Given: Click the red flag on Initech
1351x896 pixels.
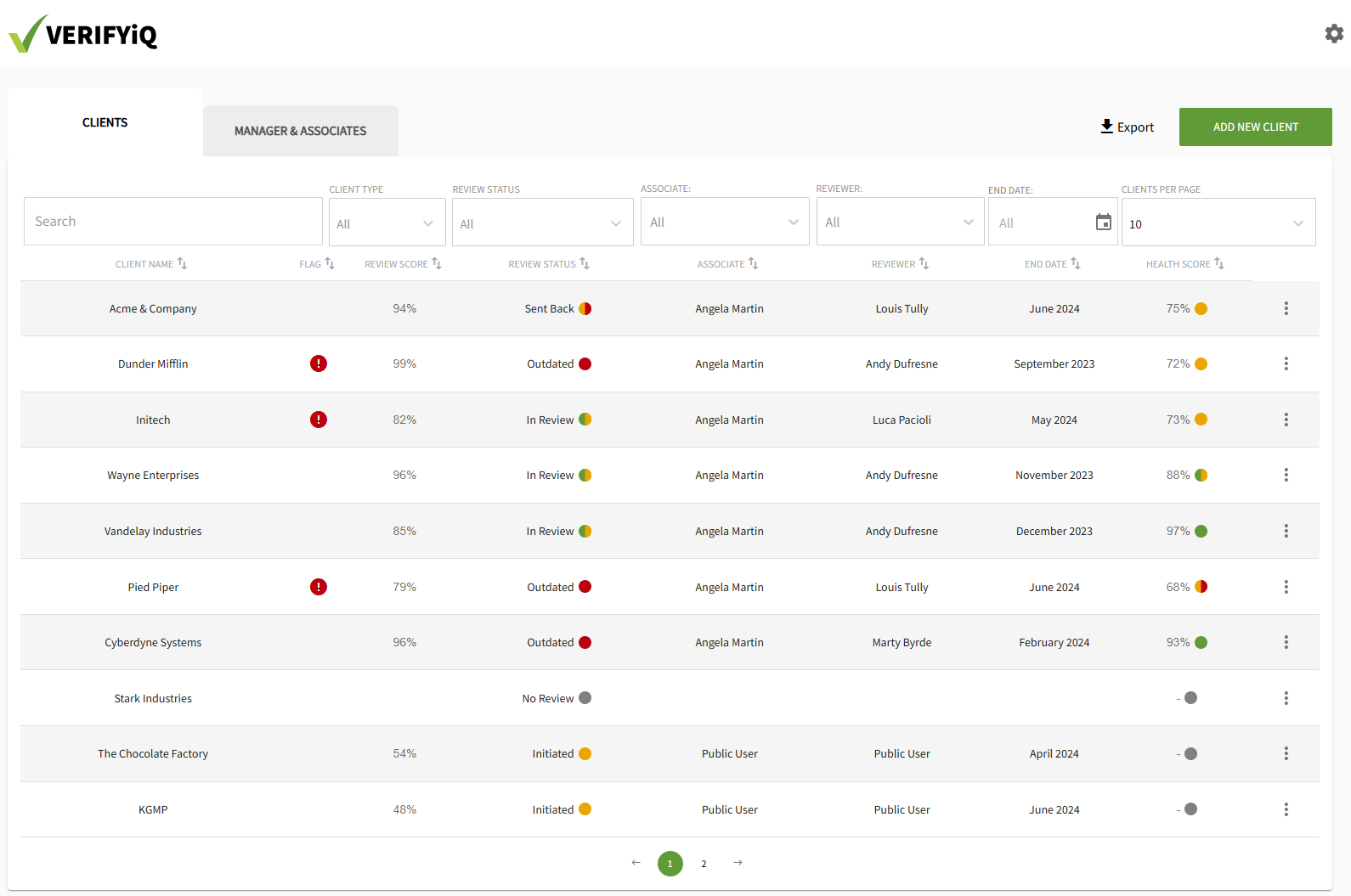Looking at the screenshot, I should point(319,420).
